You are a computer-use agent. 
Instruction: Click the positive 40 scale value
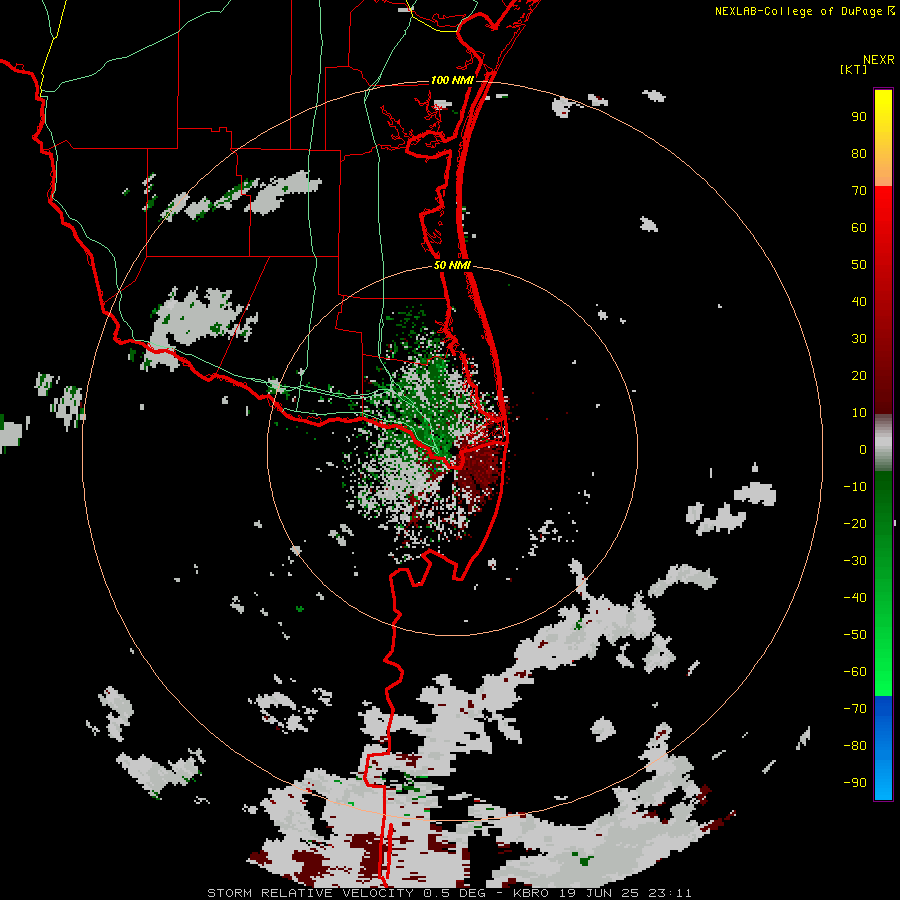tap(859, 302)
